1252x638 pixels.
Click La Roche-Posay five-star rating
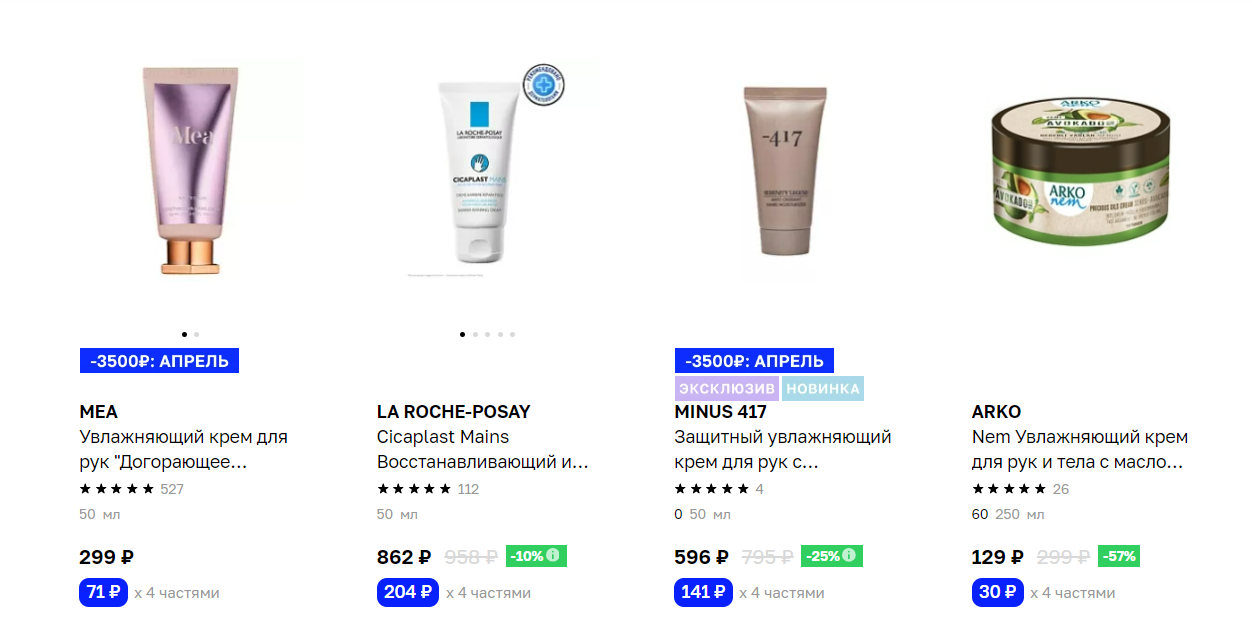click(x=414, y=489)
